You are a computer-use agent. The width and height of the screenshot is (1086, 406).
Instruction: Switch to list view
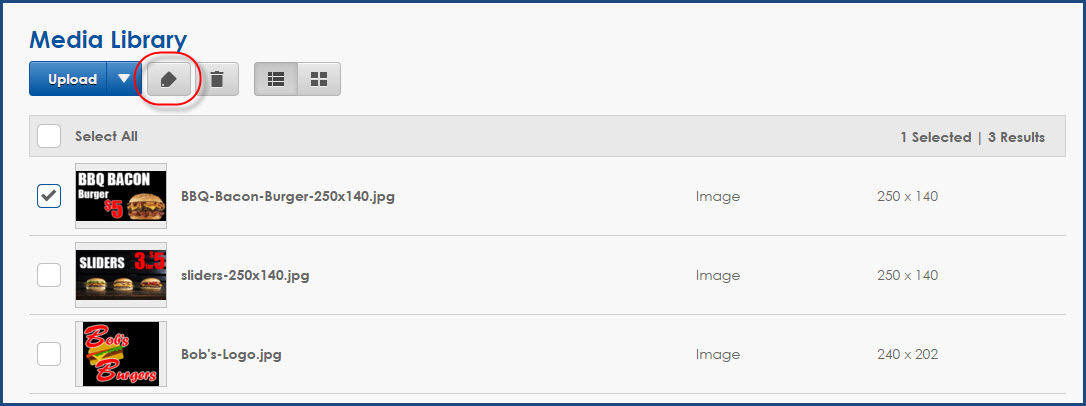tap(276, 80)
